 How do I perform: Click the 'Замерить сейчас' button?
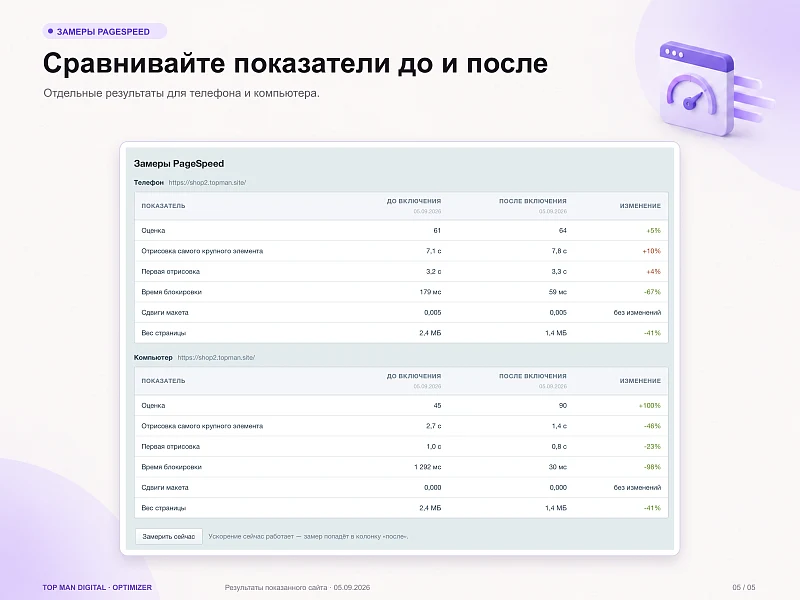[x=169, y=536]
